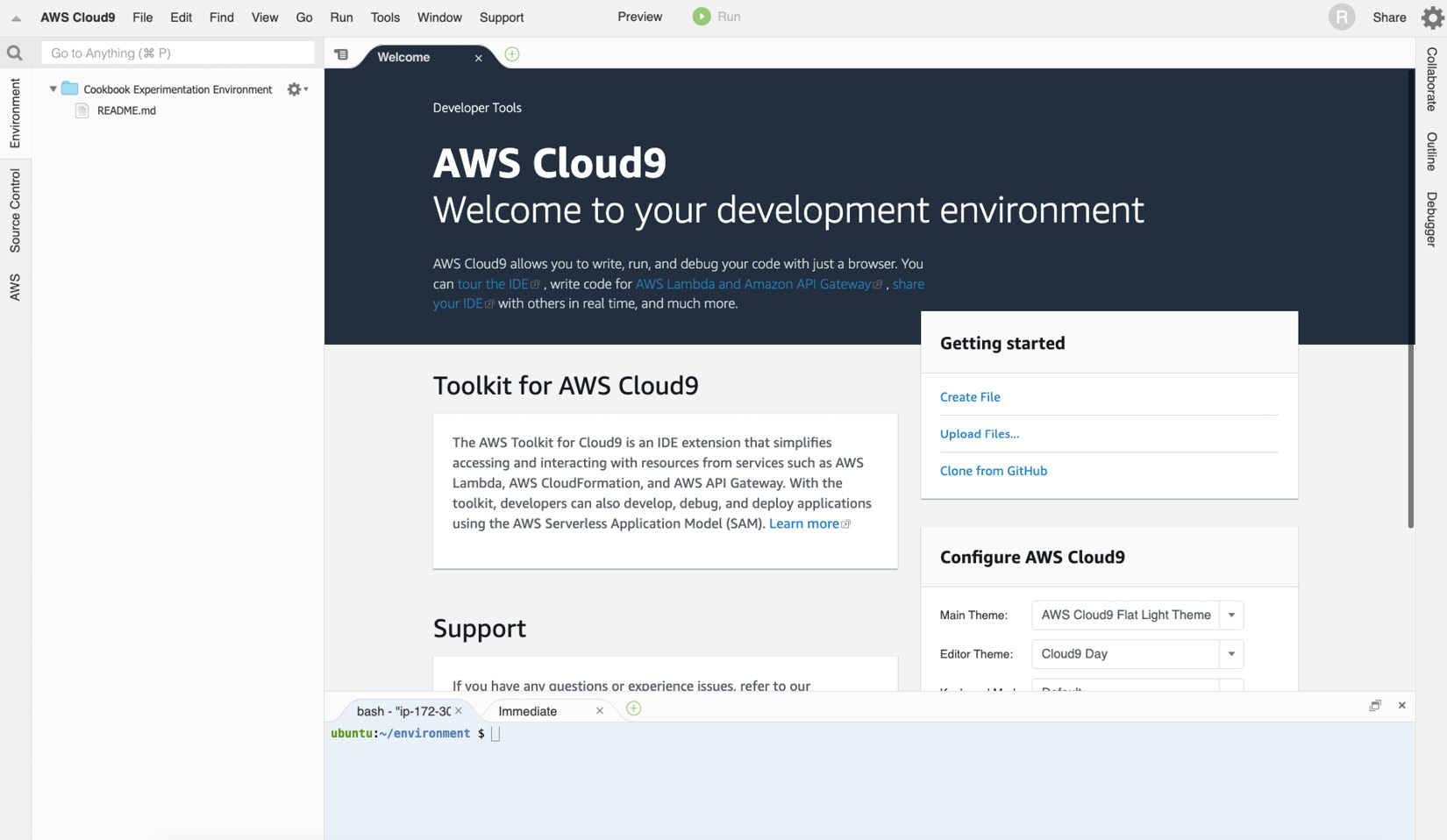Open the Environment side panel
1447x840 pixels.
pos(15,113)
